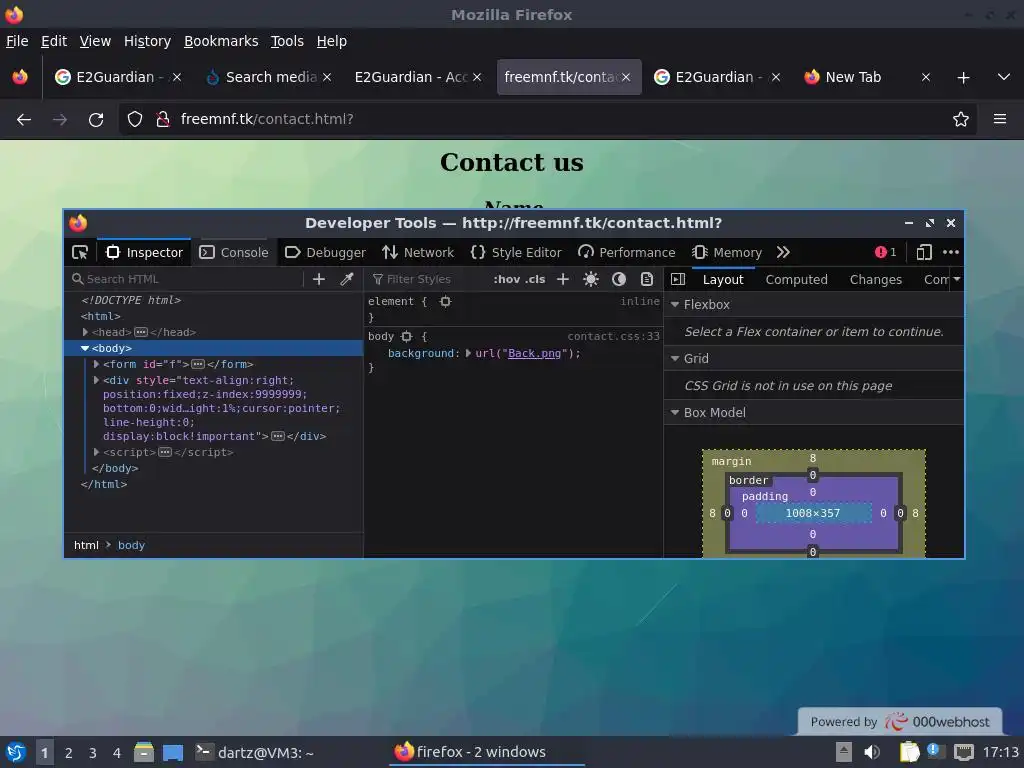
Task: Click the 1008×357 content size value
Action: (x=812, y=513)
